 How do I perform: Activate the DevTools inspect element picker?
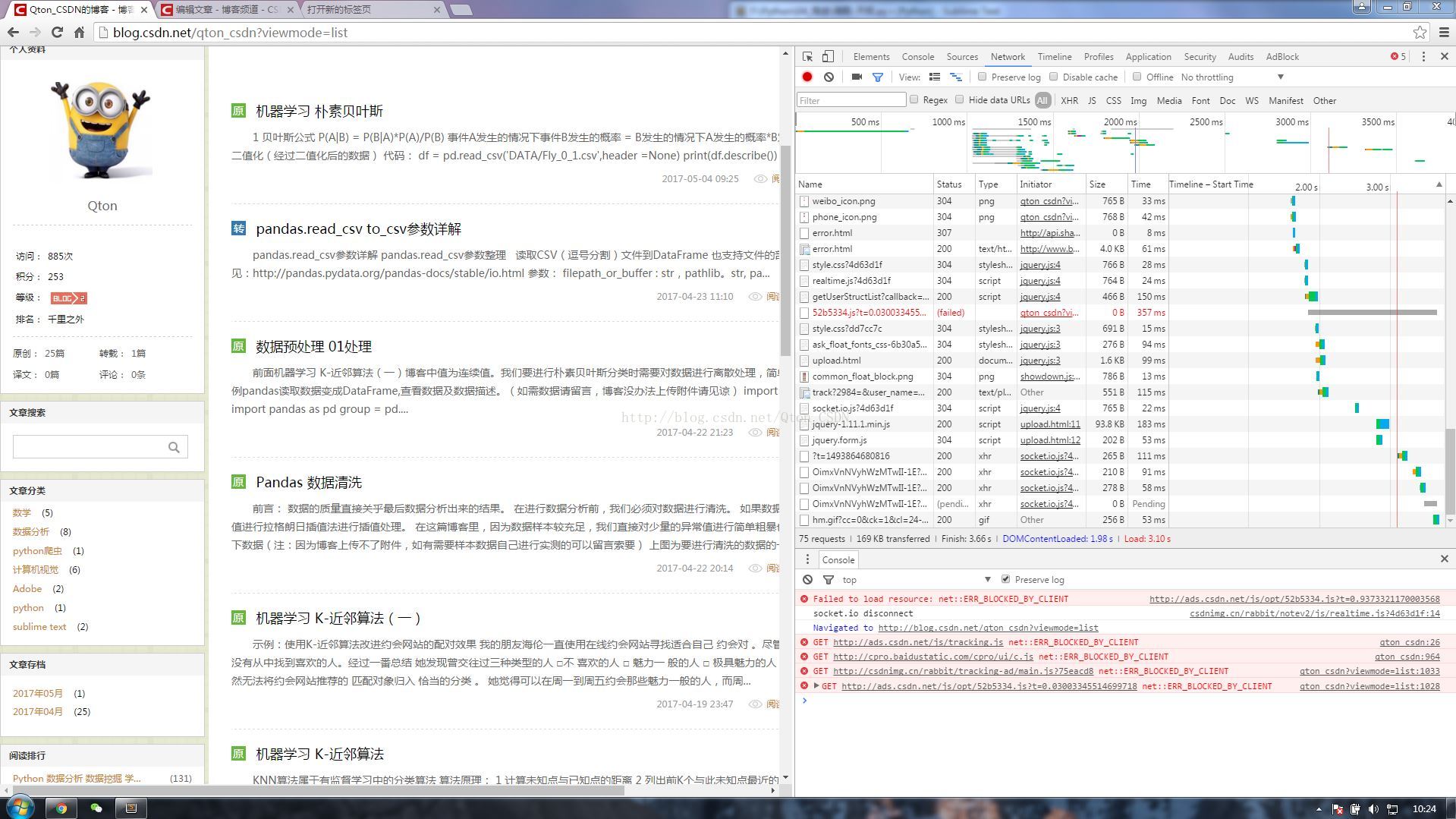807,56
